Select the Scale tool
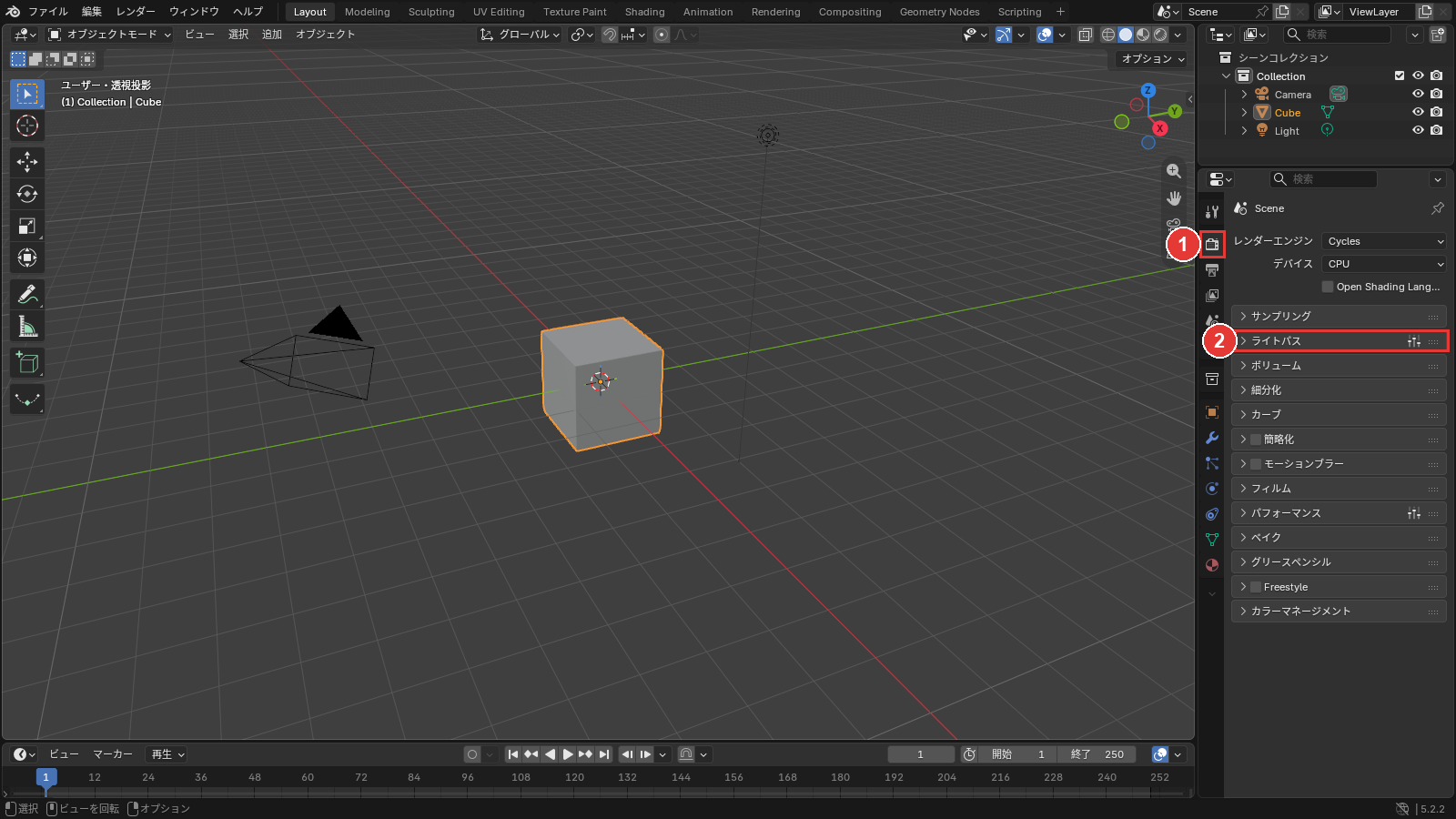The height and width of the screenshot is (819, 1456). (27, 226)
